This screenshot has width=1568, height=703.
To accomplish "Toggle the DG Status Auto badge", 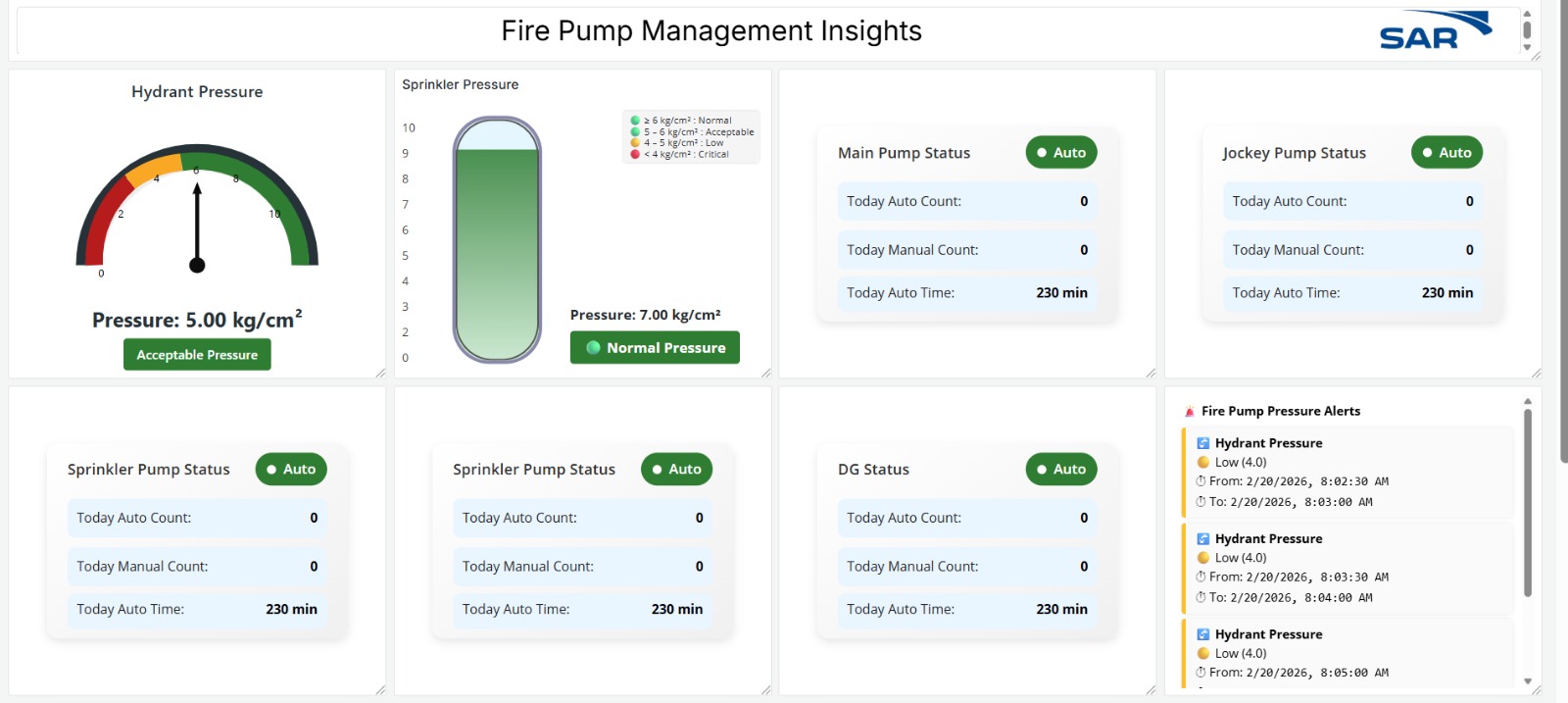I will pyautogui.click(x=1061, y=470).
